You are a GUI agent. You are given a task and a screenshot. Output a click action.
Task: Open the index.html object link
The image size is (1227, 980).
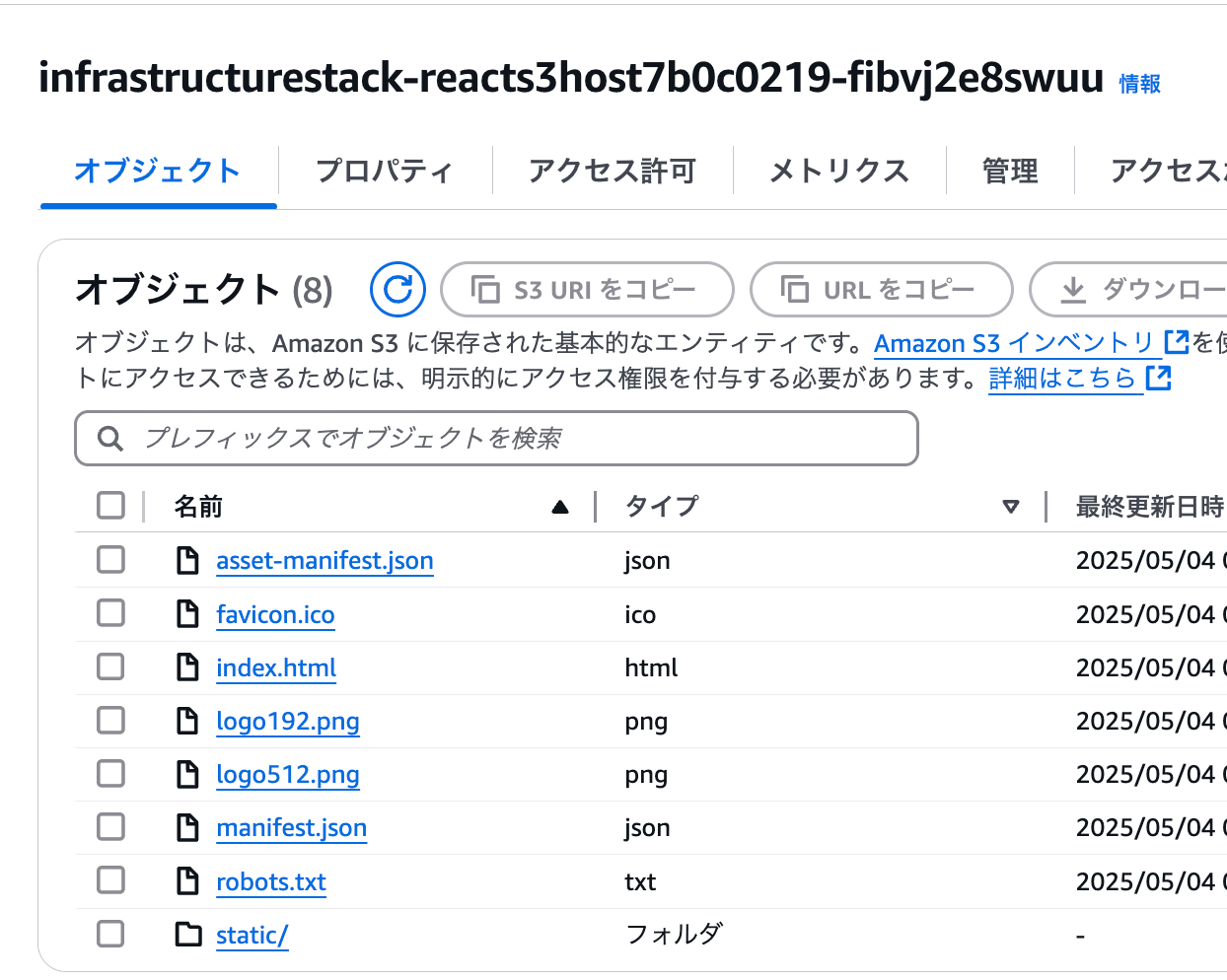point(276,667)
